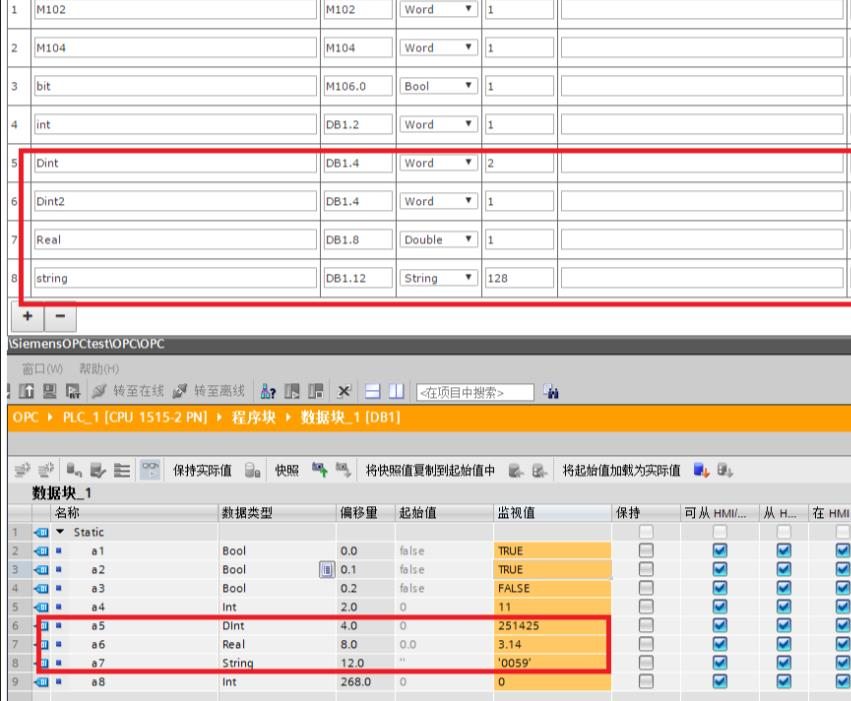Click the X delete icon in toolbar
Viewport: 851px width, 701px height.
[x=344, y=391]
